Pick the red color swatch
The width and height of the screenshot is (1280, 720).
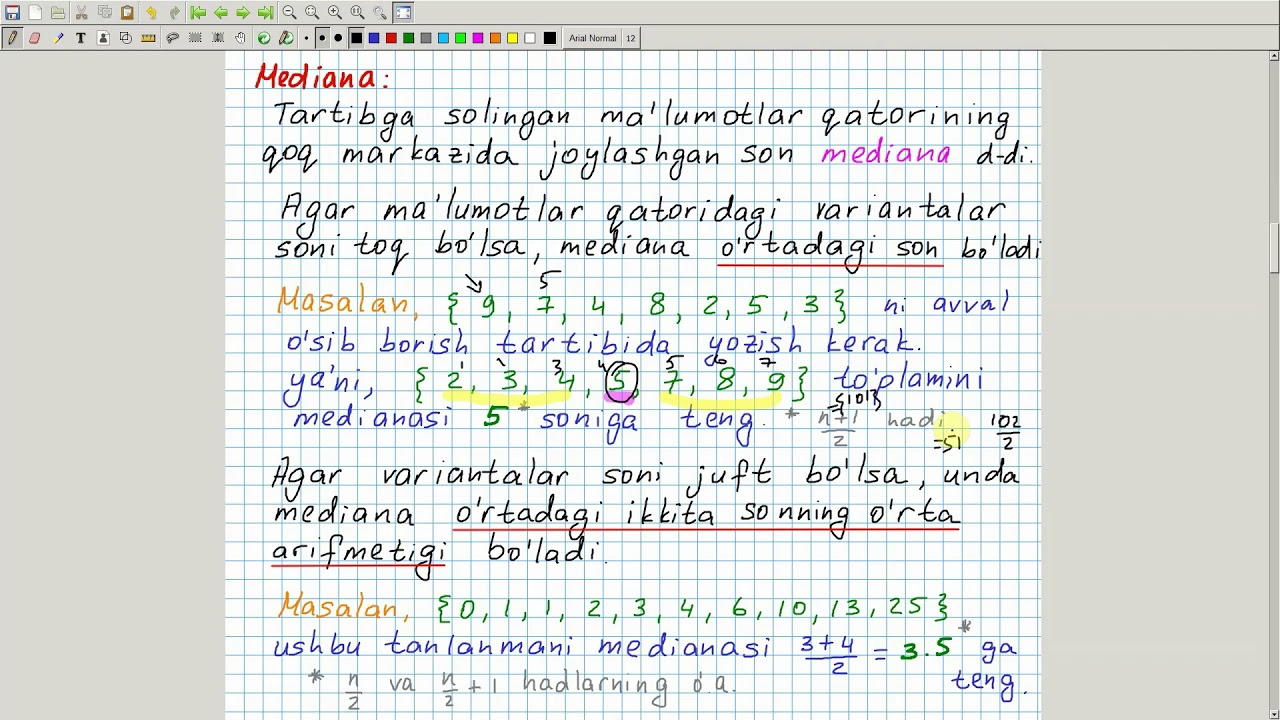(x=391, y=38)
